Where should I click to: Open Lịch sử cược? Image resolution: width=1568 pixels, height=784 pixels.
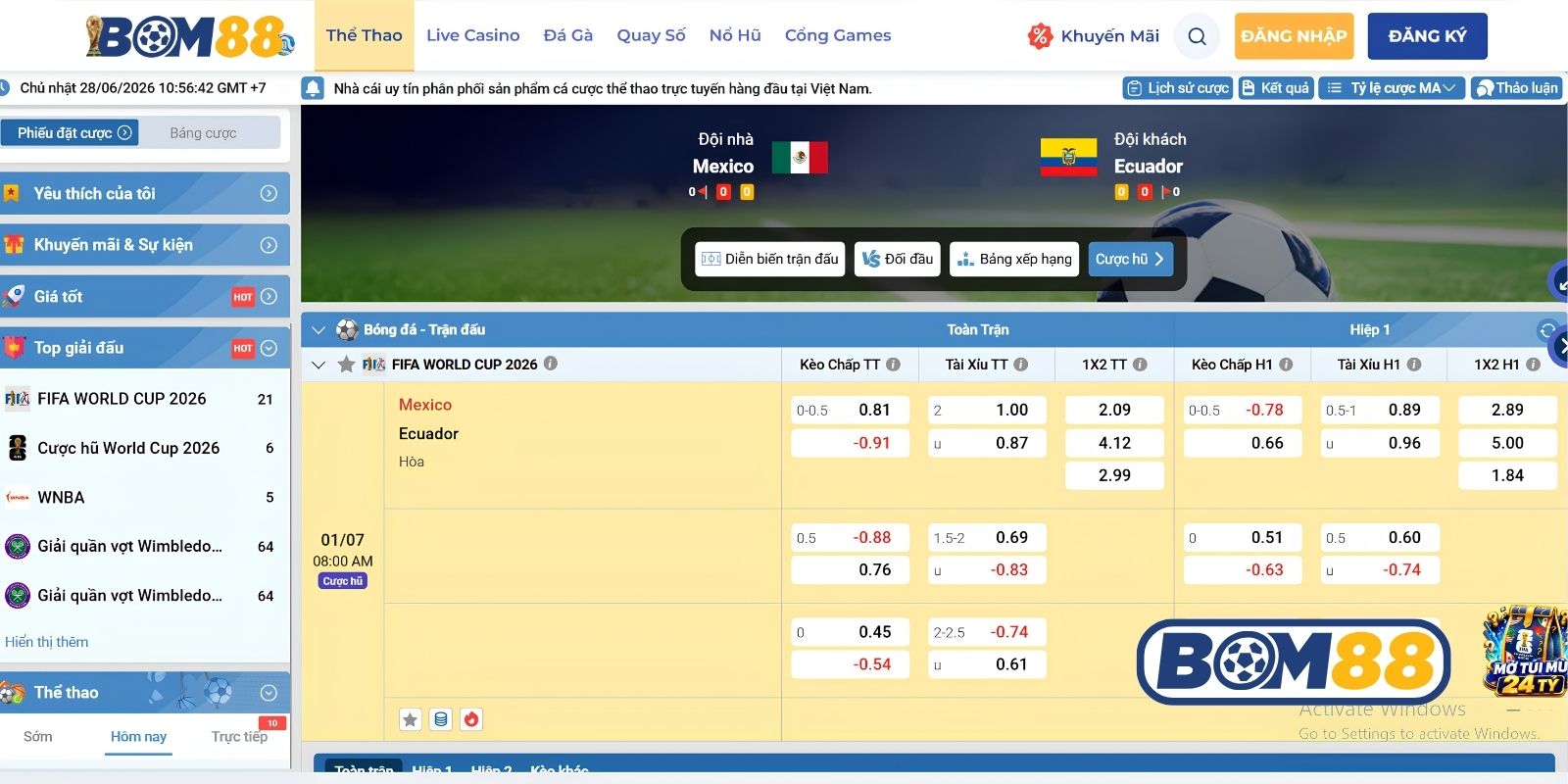(x=1177, y=88)
